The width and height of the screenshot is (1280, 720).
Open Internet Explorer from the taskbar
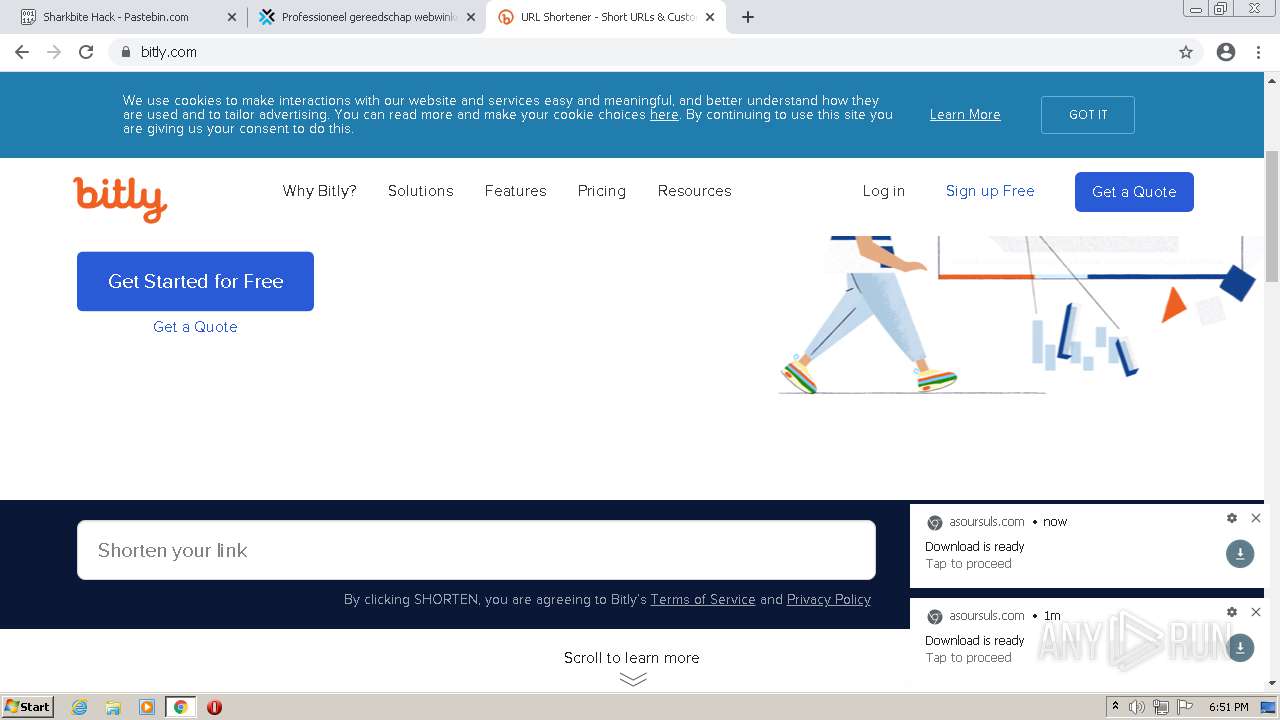(79, 707)
